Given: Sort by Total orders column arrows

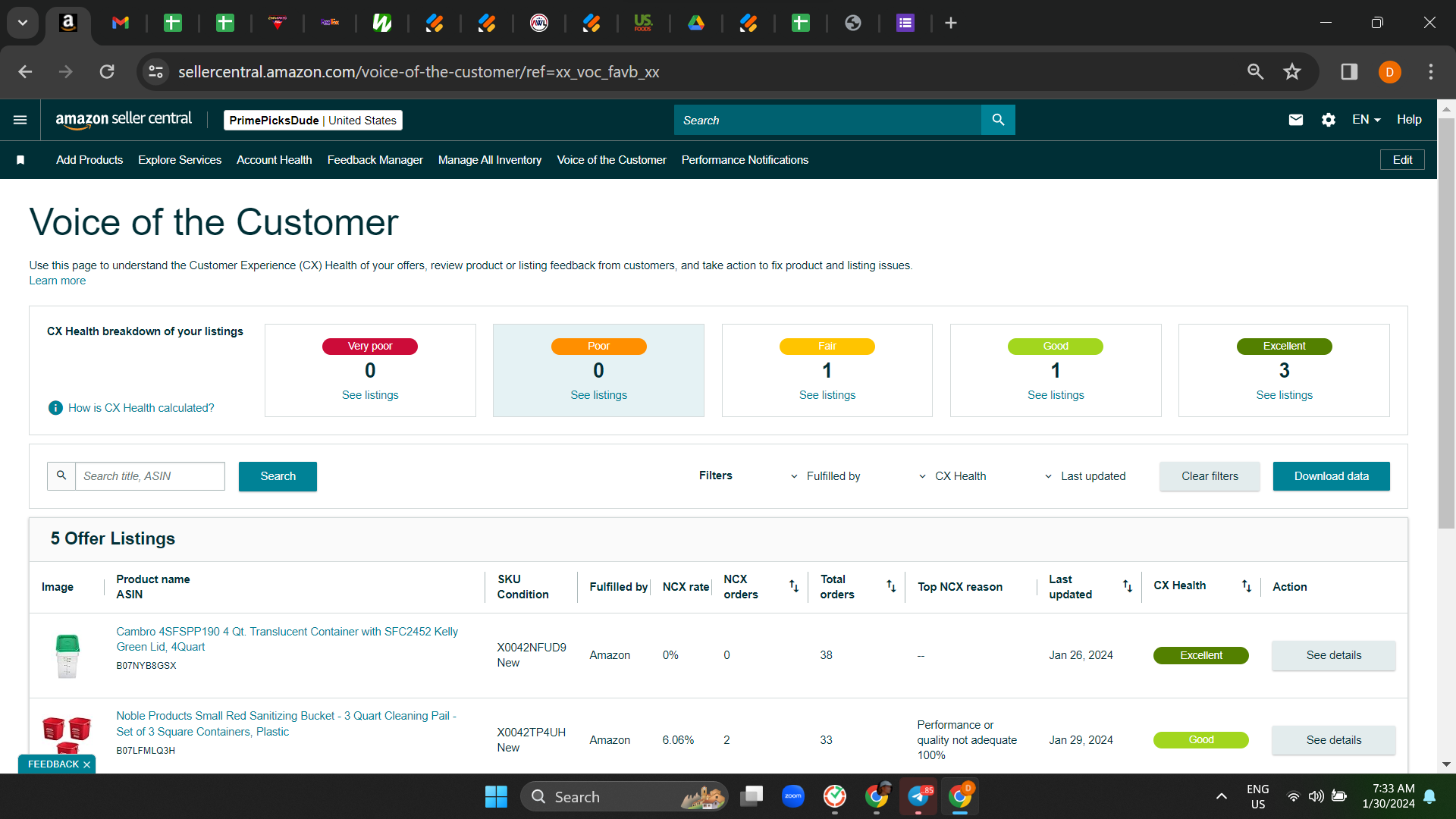Looking at the screenshot, I should 891,586.
